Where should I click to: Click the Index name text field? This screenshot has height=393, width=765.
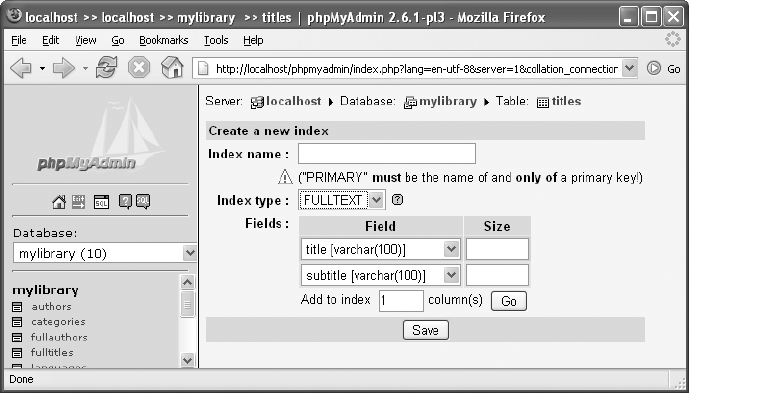(x=386, y=154)
